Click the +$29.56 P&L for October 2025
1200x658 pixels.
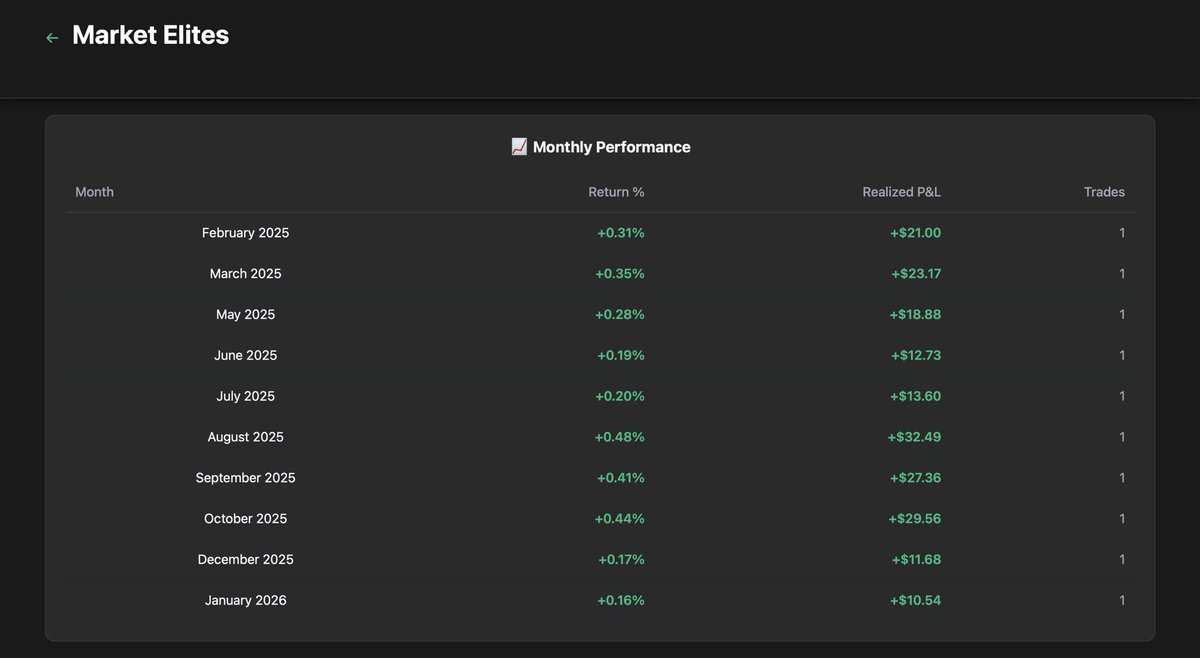[915, 519]
